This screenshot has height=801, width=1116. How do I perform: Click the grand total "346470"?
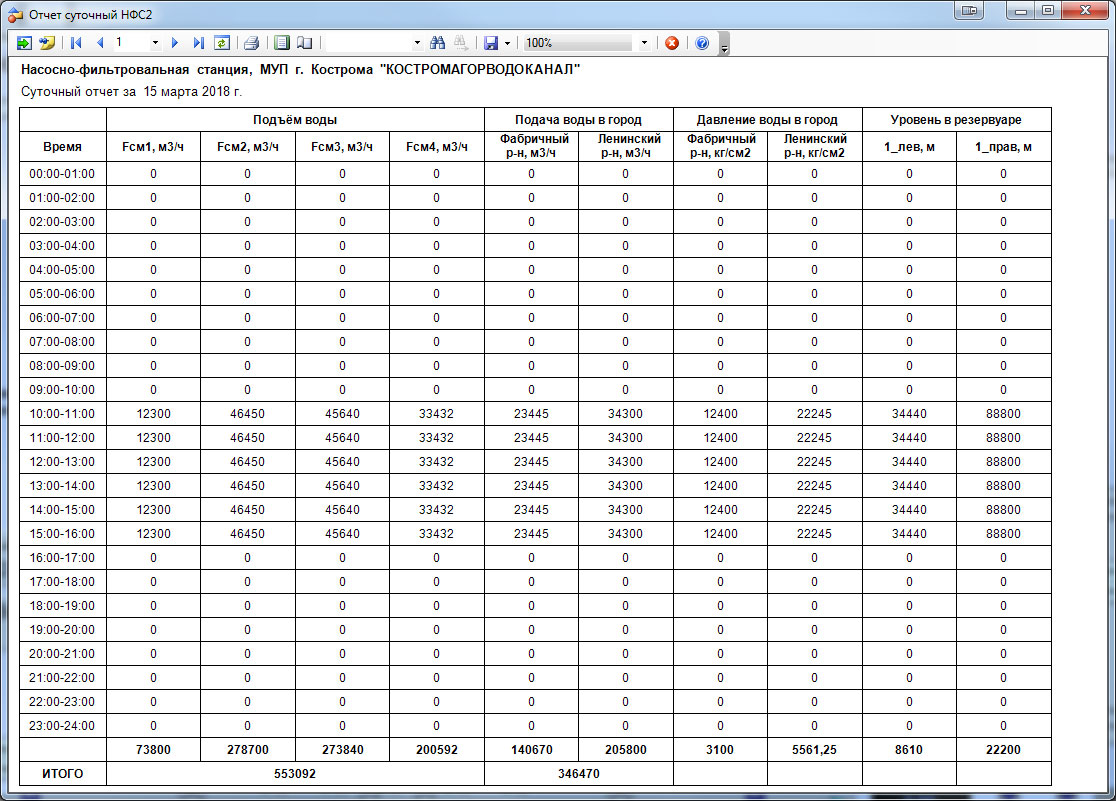pos(579,774)
